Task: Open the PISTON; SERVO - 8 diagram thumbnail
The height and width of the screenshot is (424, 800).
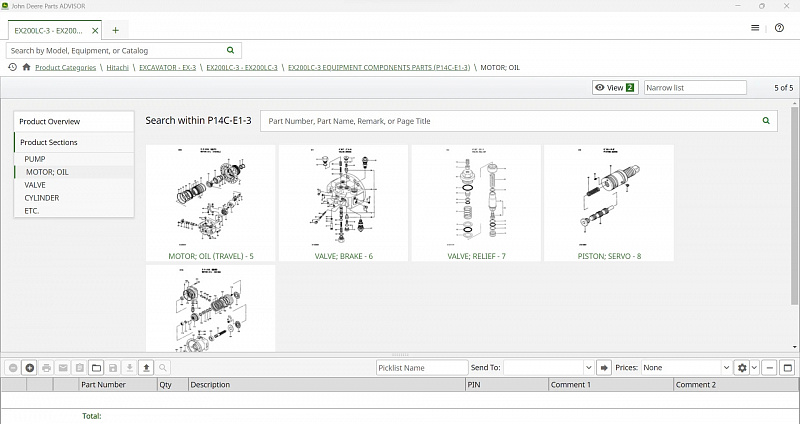Action: (609, 203)
